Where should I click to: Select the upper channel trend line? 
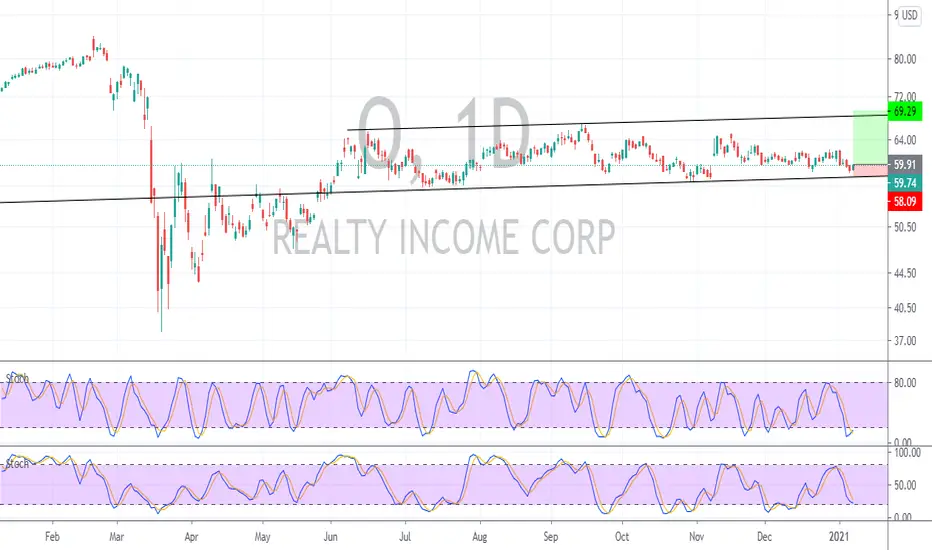[617, 122]
